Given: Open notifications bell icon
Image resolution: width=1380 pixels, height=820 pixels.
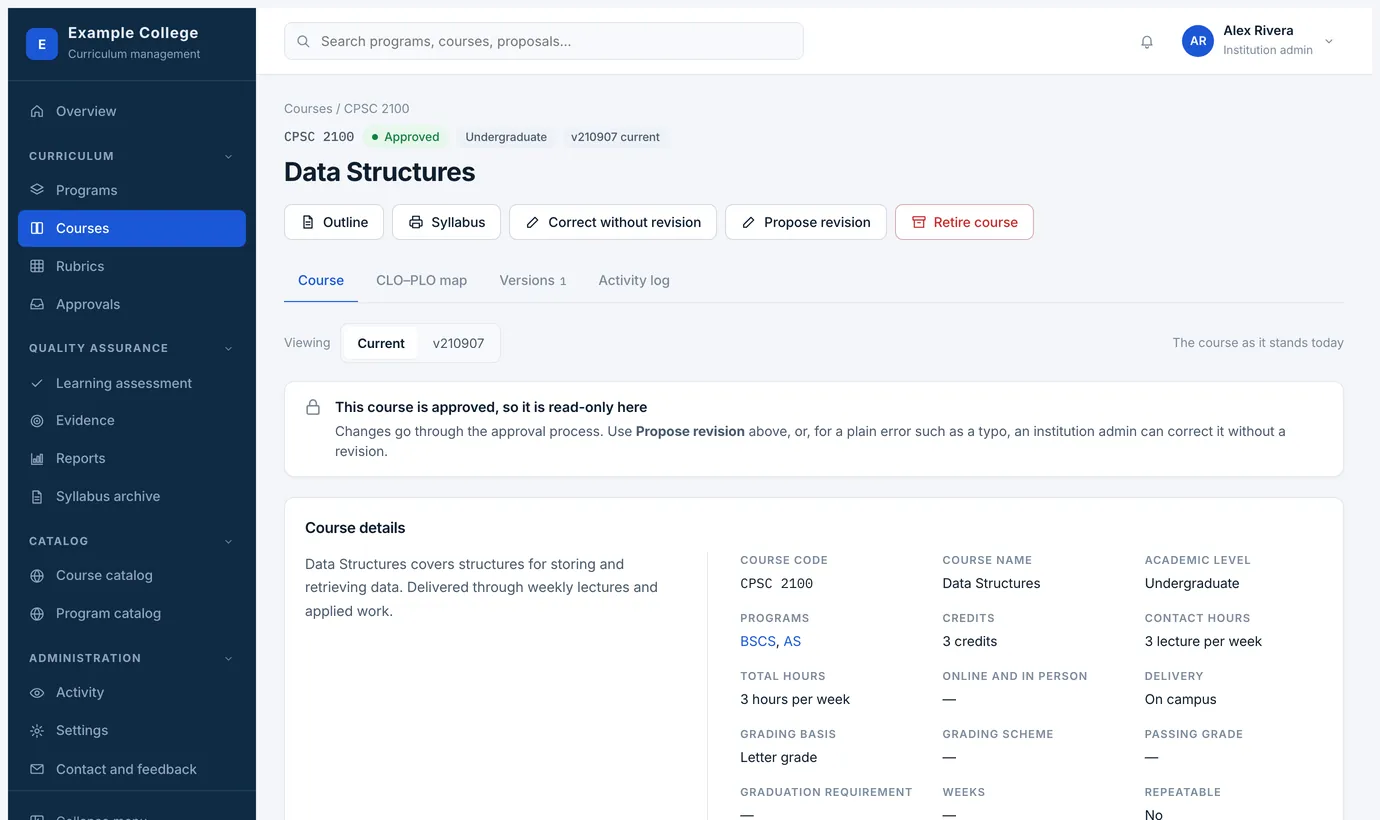Looking at the screenshot, I should [1147, 42].
